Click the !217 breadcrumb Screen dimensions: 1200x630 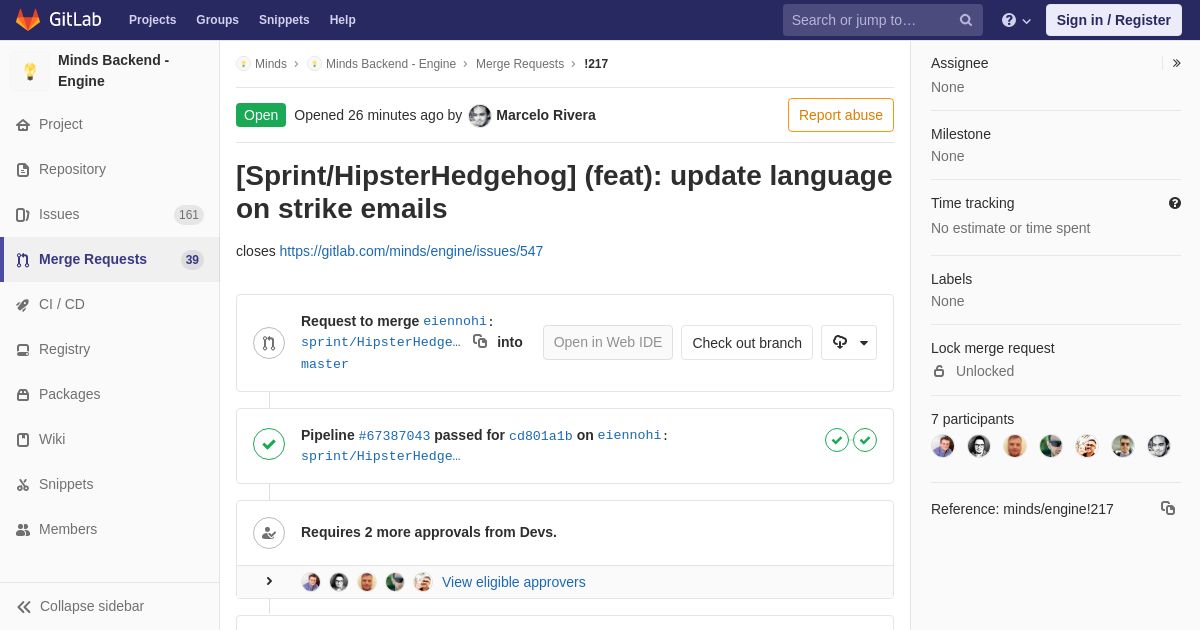click(x=596, y=64)
